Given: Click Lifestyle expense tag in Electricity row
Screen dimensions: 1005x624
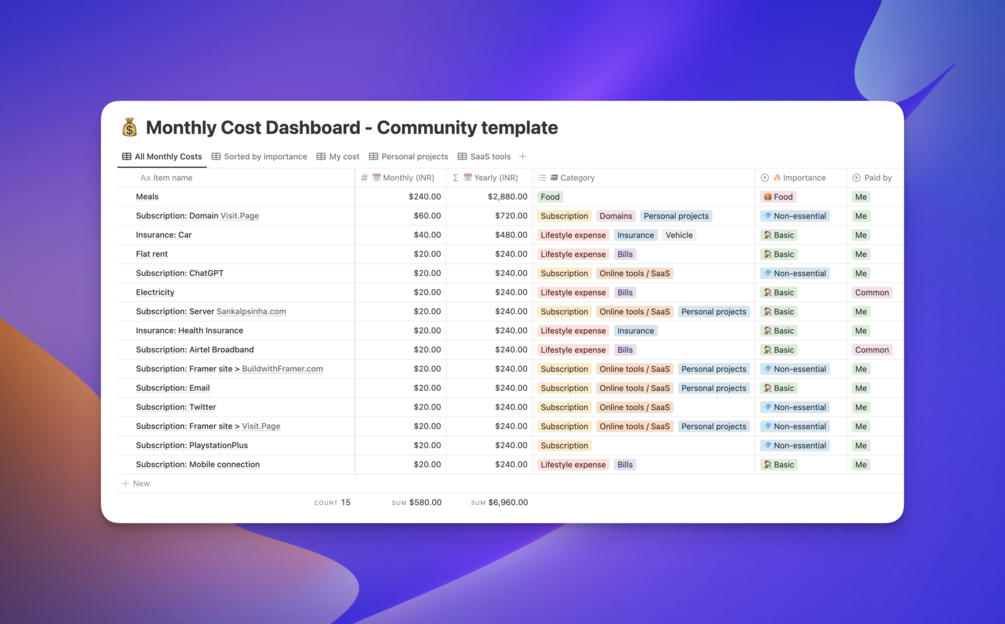Looking at the screenshot, I should point(573,293).
